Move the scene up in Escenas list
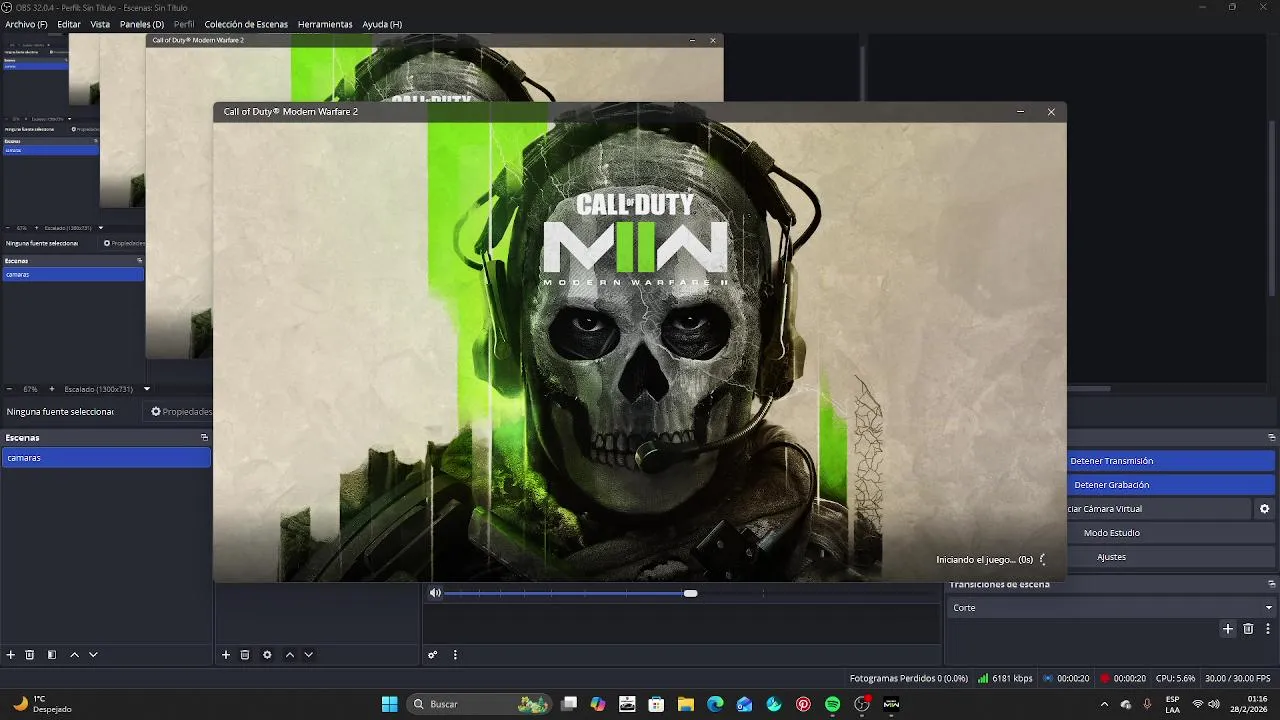1280x720 pixels. (74, 655)
